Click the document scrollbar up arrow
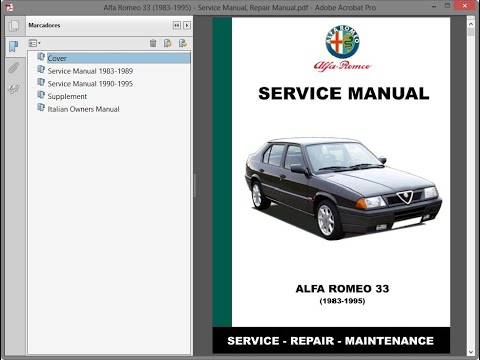480x360 pixels. pyautogui.click(x=471, y=24)
